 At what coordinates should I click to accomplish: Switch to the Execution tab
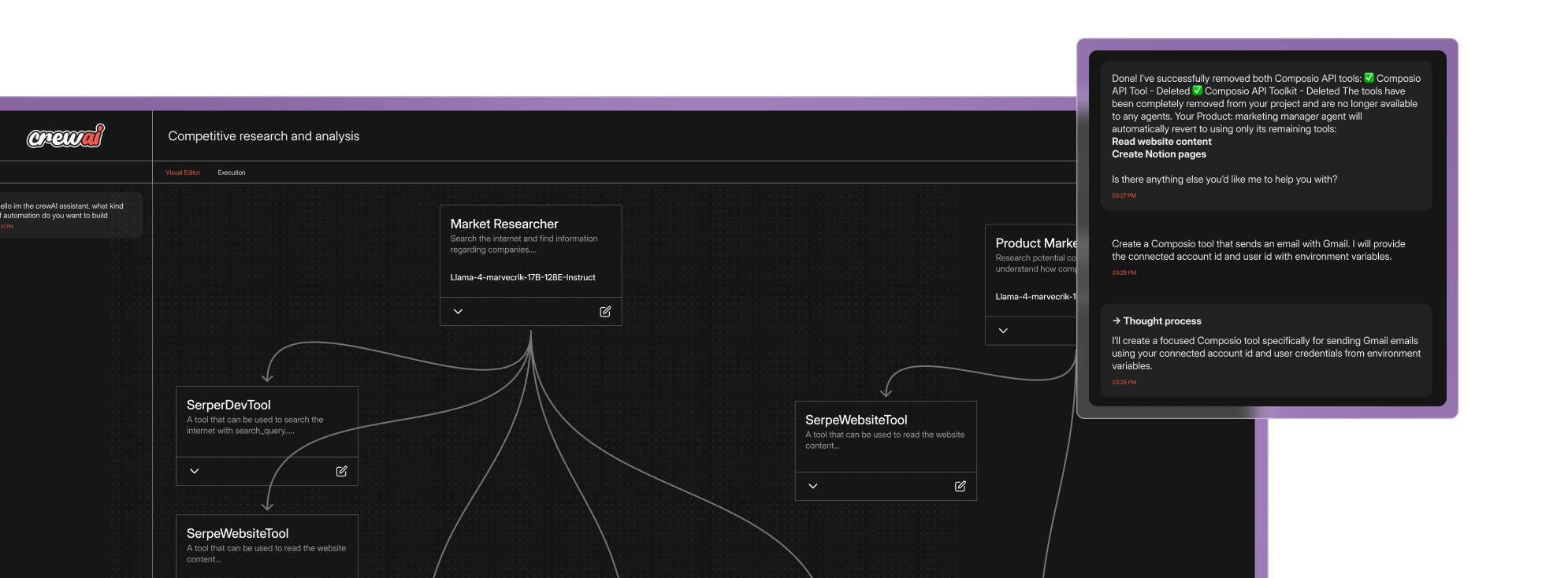pos(232,172)
